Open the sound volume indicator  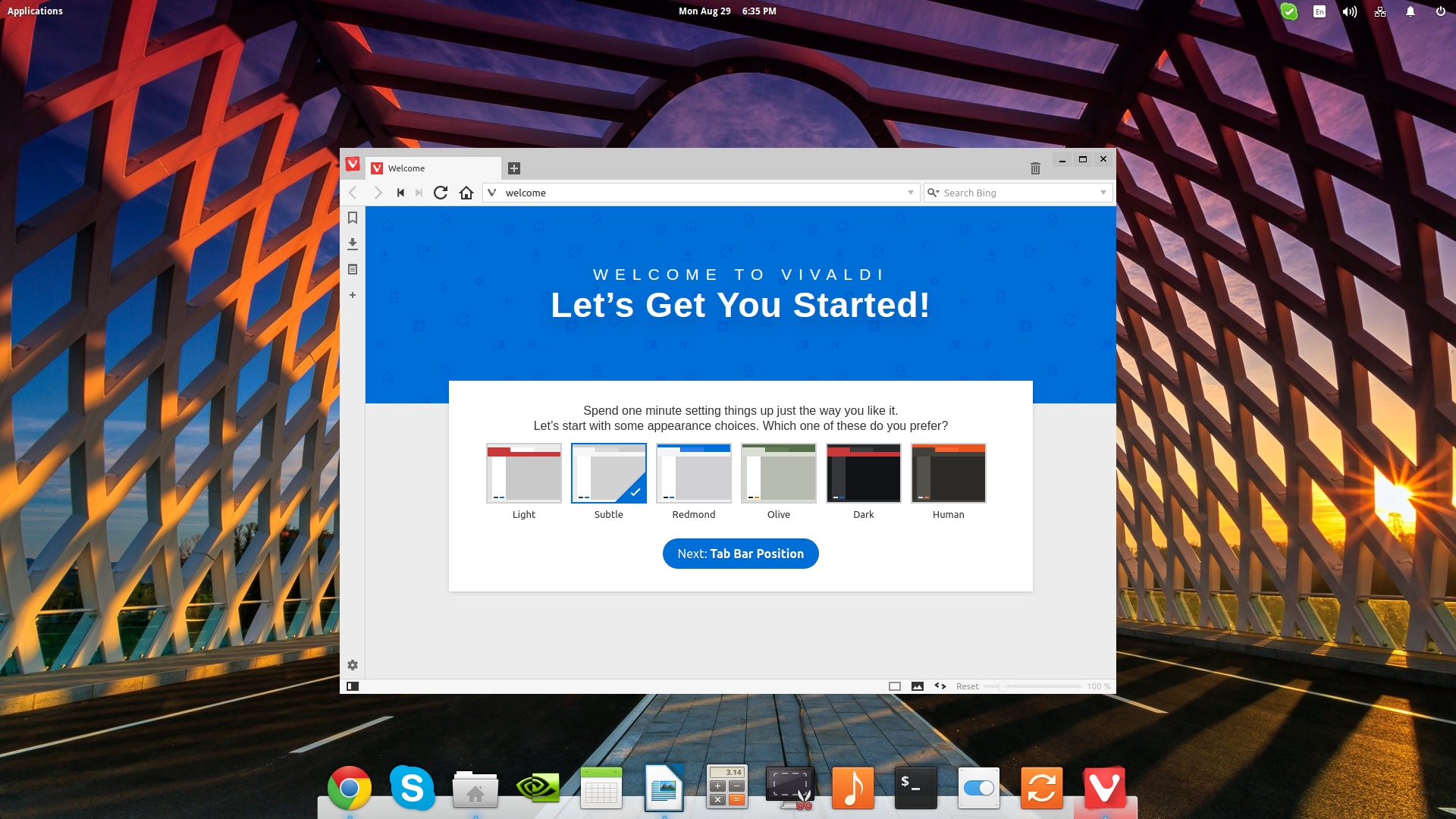(x=1350, y=11)
